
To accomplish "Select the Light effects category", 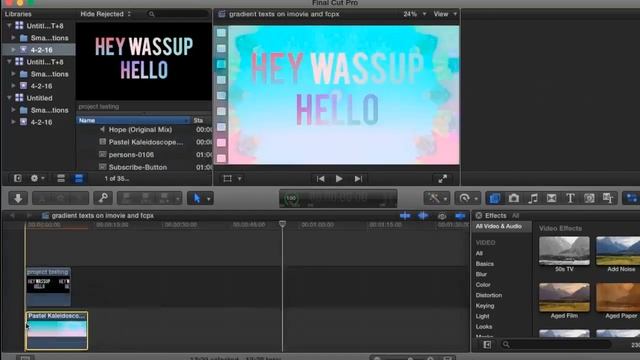I will [482, 316].
